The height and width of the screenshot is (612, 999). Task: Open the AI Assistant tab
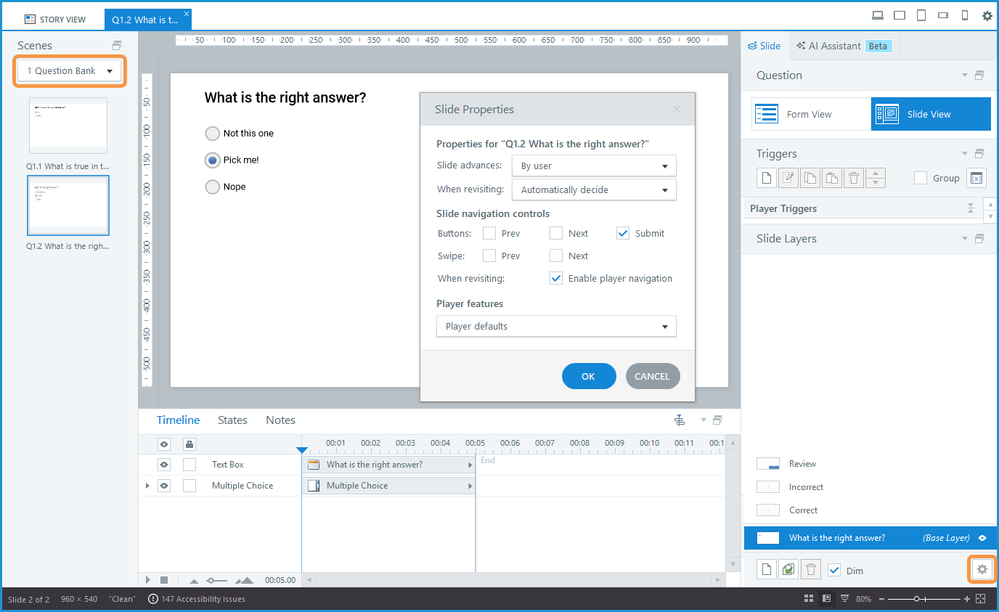(x=844, y=46)
